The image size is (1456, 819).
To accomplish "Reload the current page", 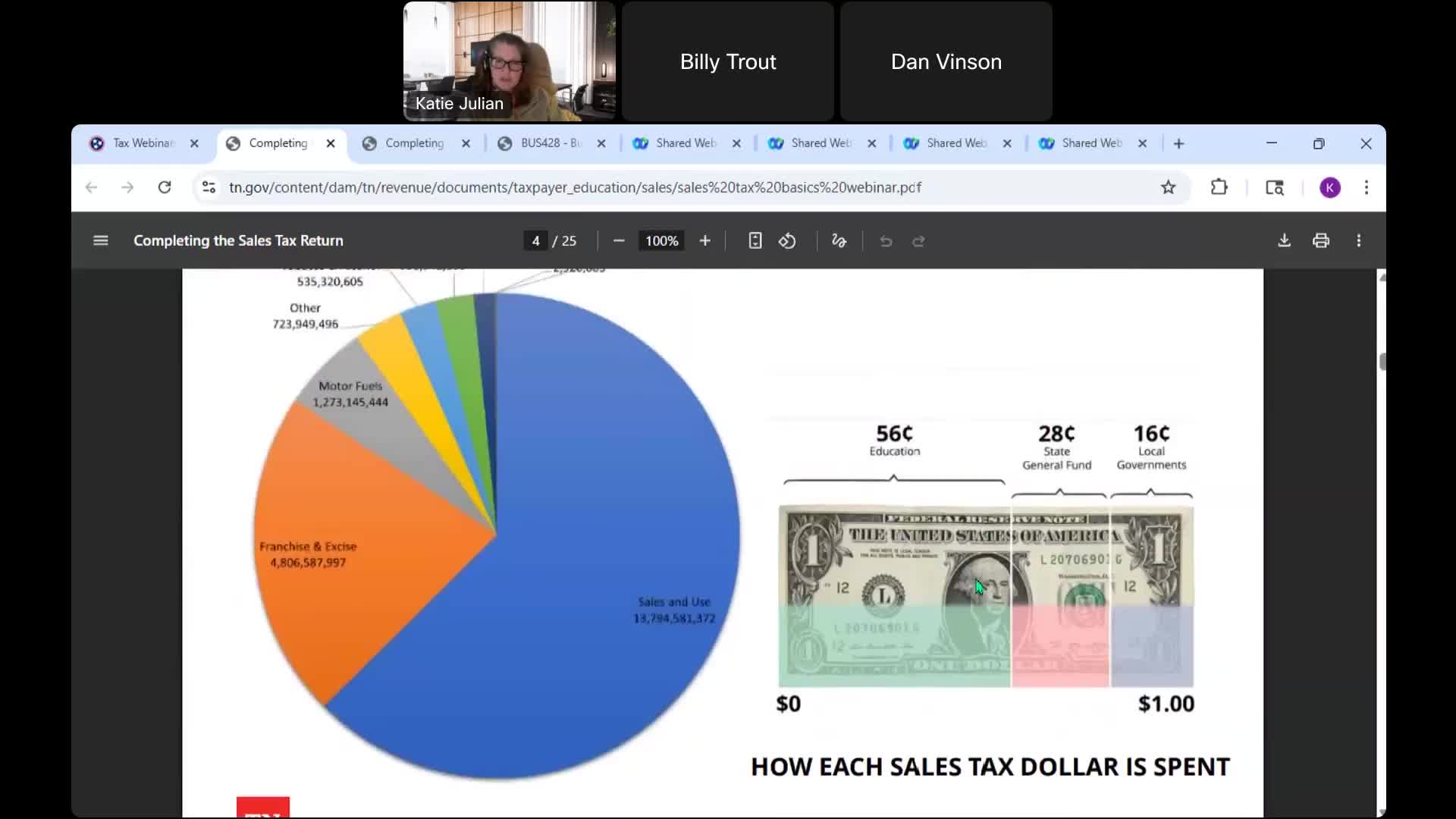I will coord(165,187).
